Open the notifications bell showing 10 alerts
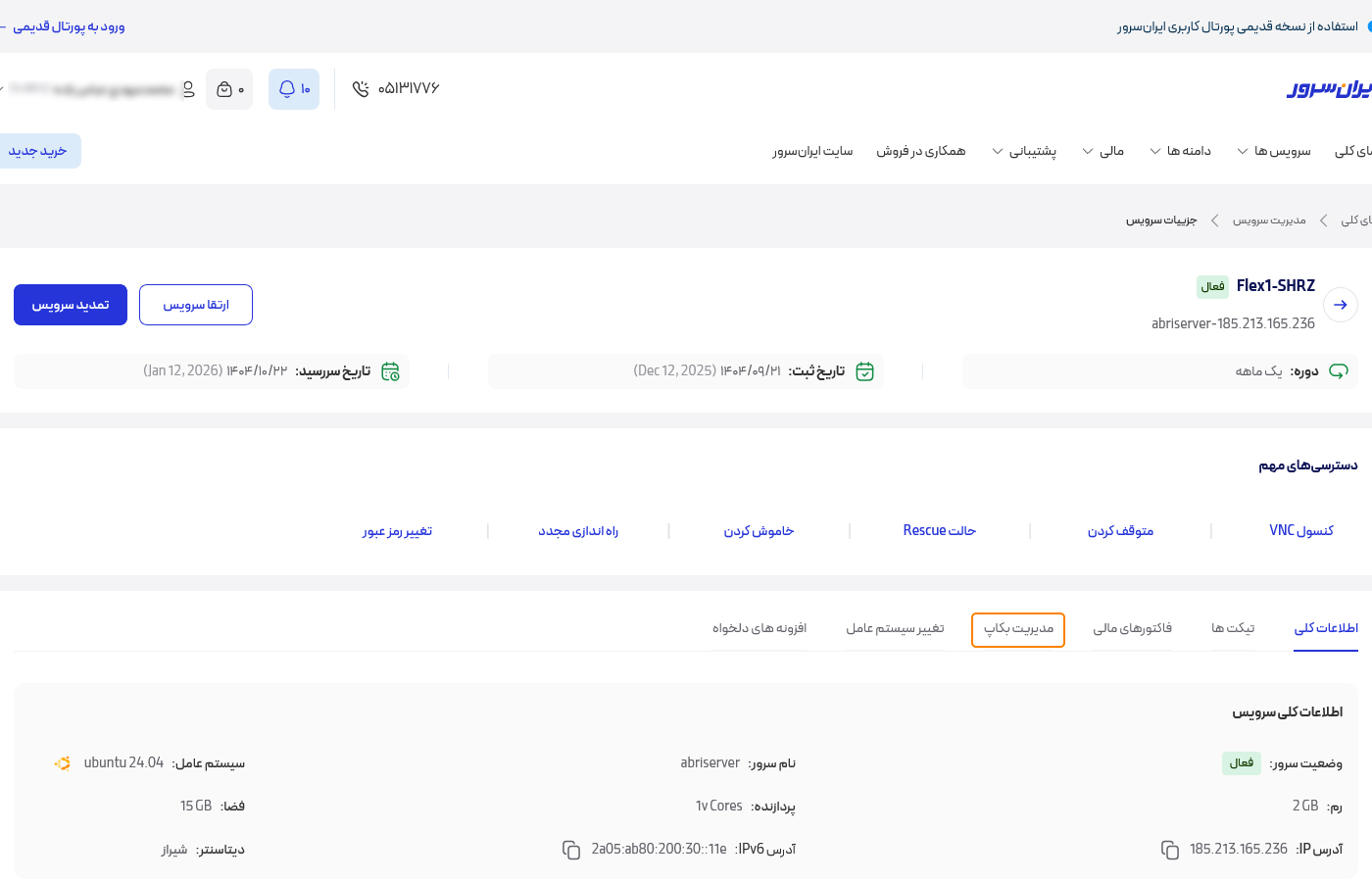This screenshot has height=882, width=1372. pyautogui.click(x=293, y=88)
